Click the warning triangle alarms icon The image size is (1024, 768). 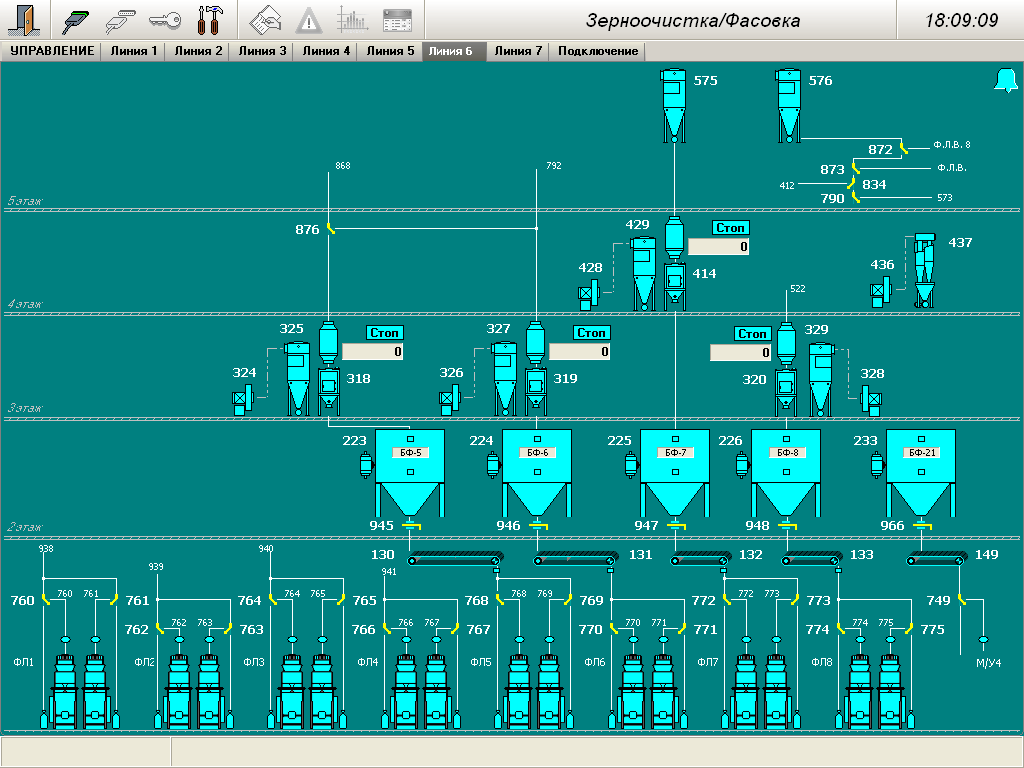point(309,19)
